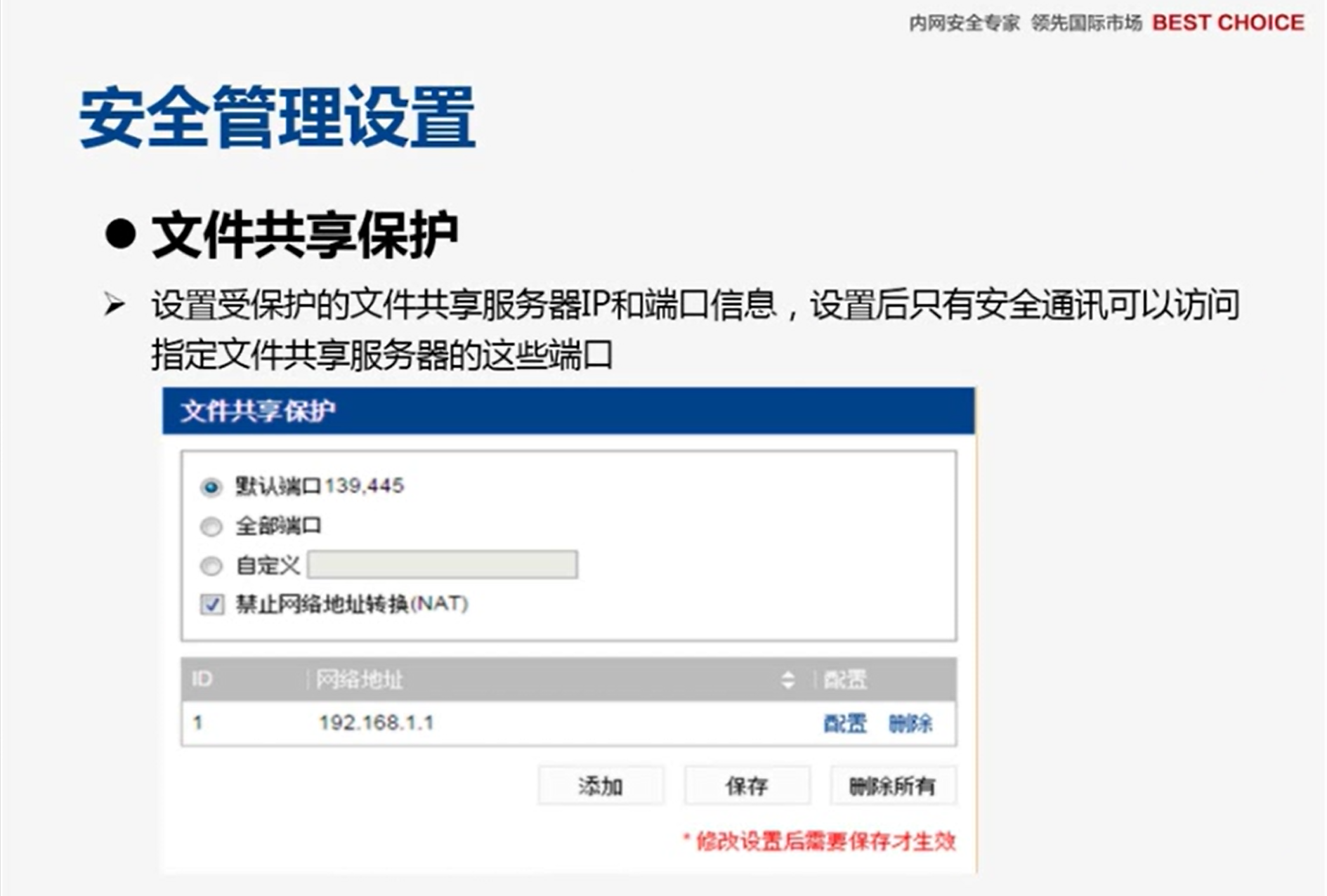Click the red BEST CHOICE text
The image size is (1327, 896).
[1228, 23]
